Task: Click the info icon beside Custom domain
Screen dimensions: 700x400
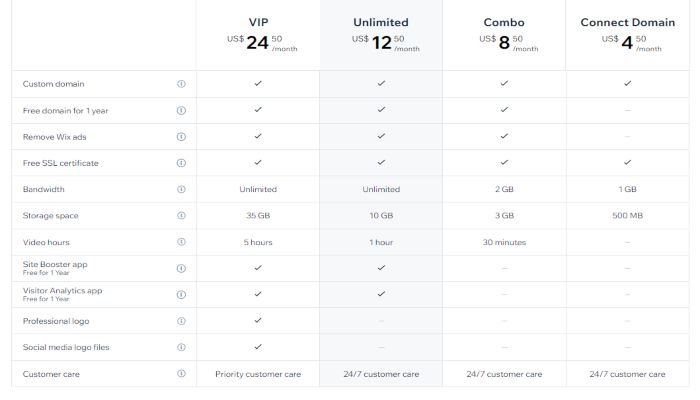Action: point(181,84)
